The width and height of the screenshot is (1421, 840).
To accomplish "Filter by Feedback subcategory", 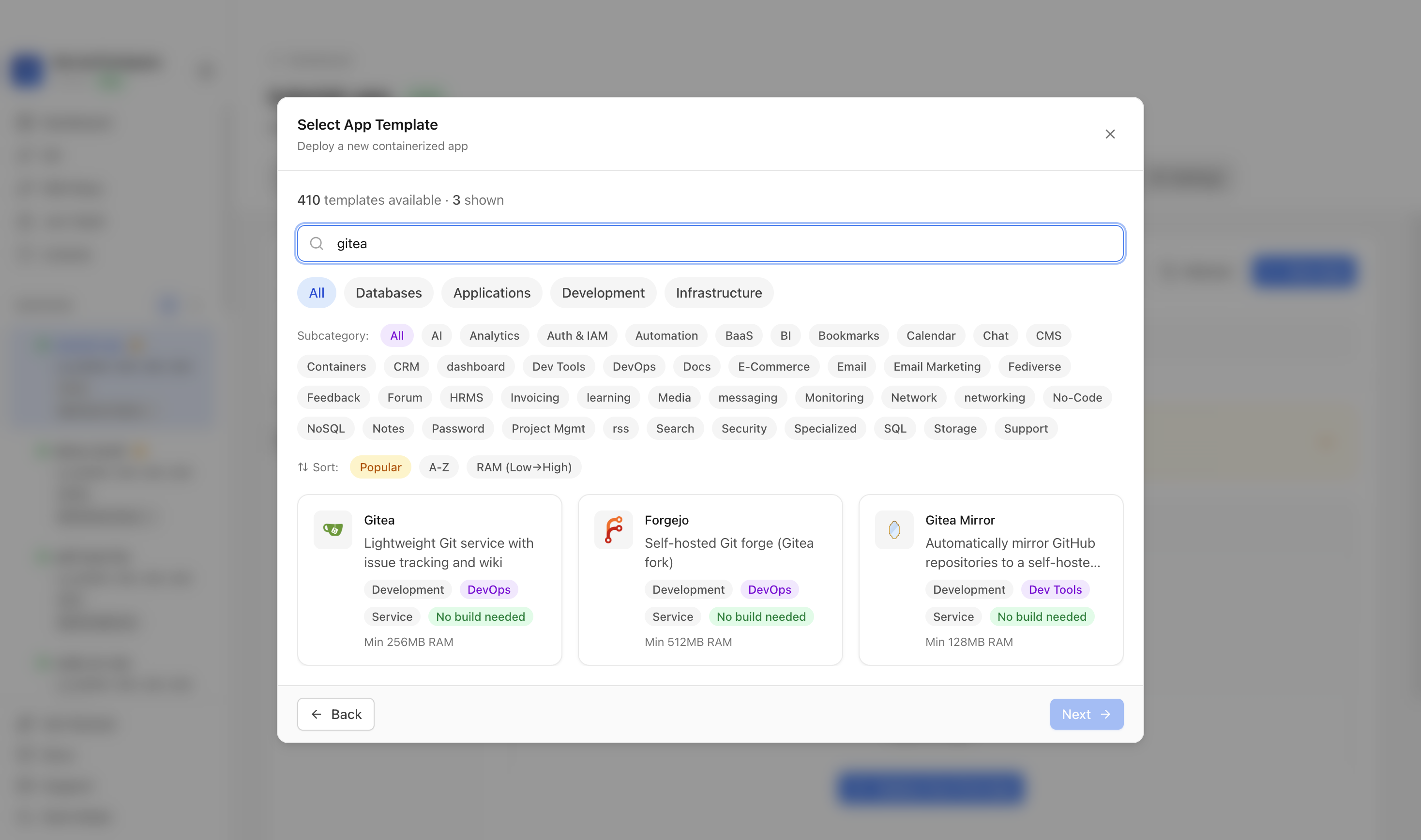I will click(333, 397).
